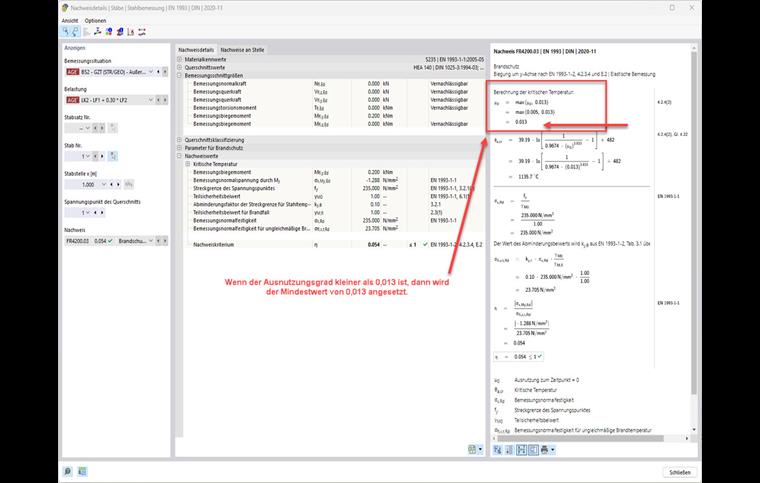Open print options dropdown arrow
The width and height of the screenshot is (760, 483).
pos(553,450)
